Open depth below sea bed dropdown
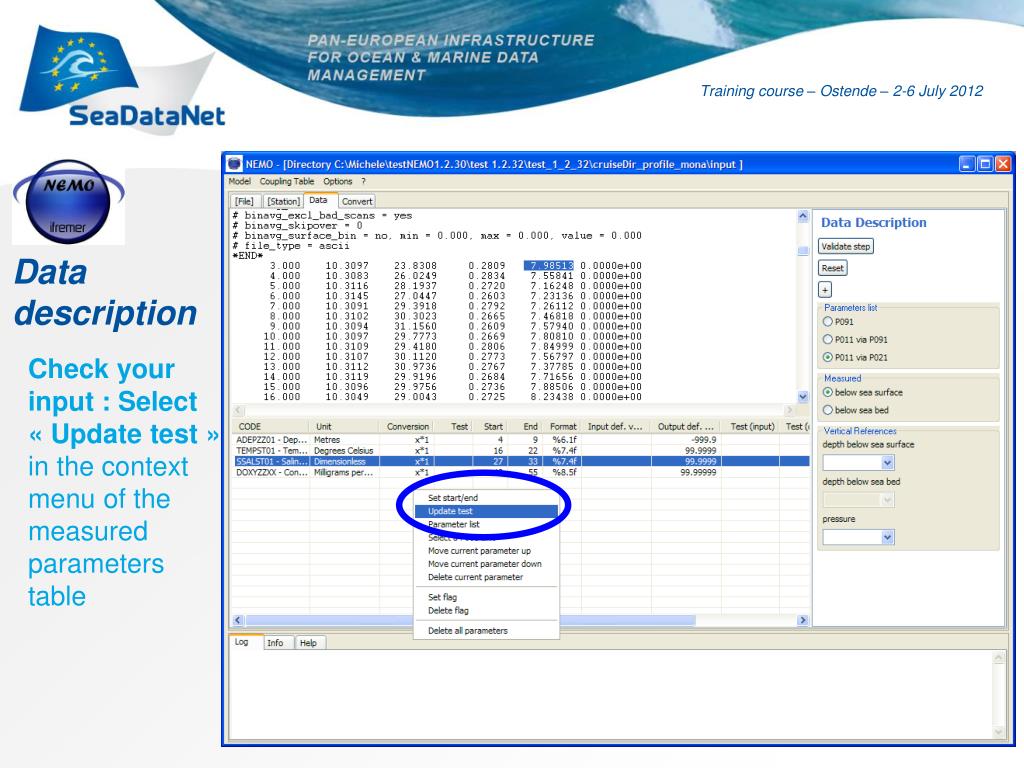The height and width of the screenshot is (768, 1024). coord(887,500)
